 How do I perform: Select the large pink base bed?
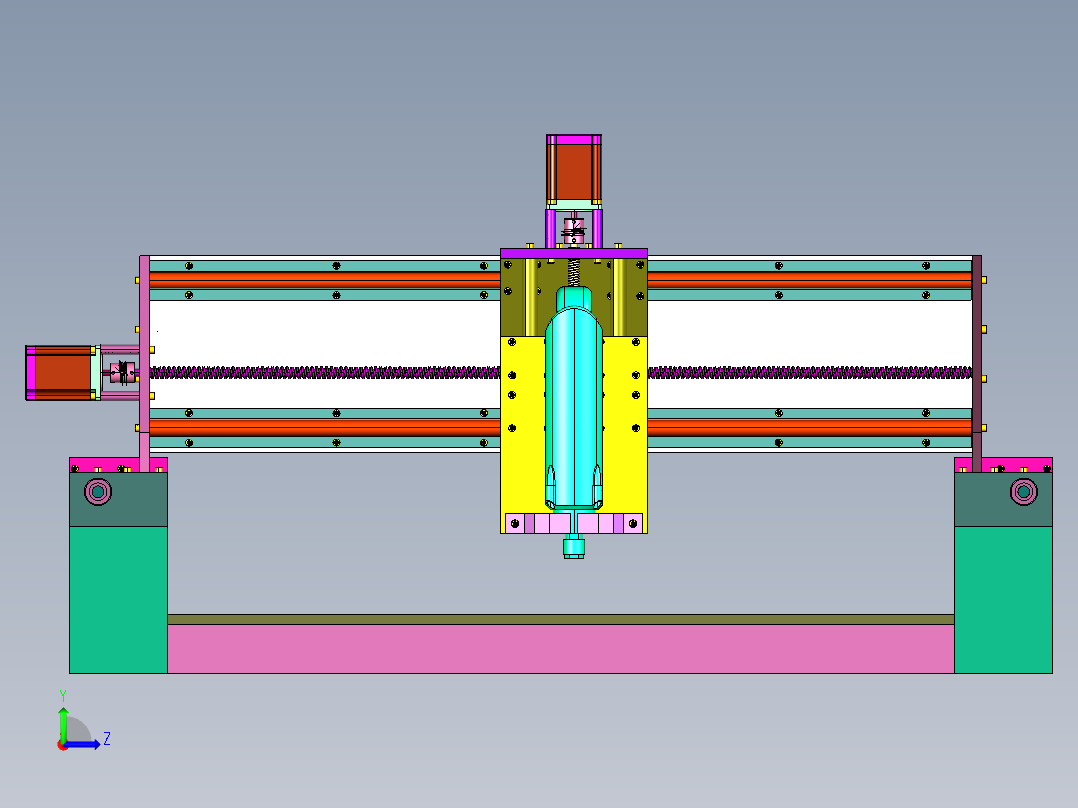click(561, 648)
